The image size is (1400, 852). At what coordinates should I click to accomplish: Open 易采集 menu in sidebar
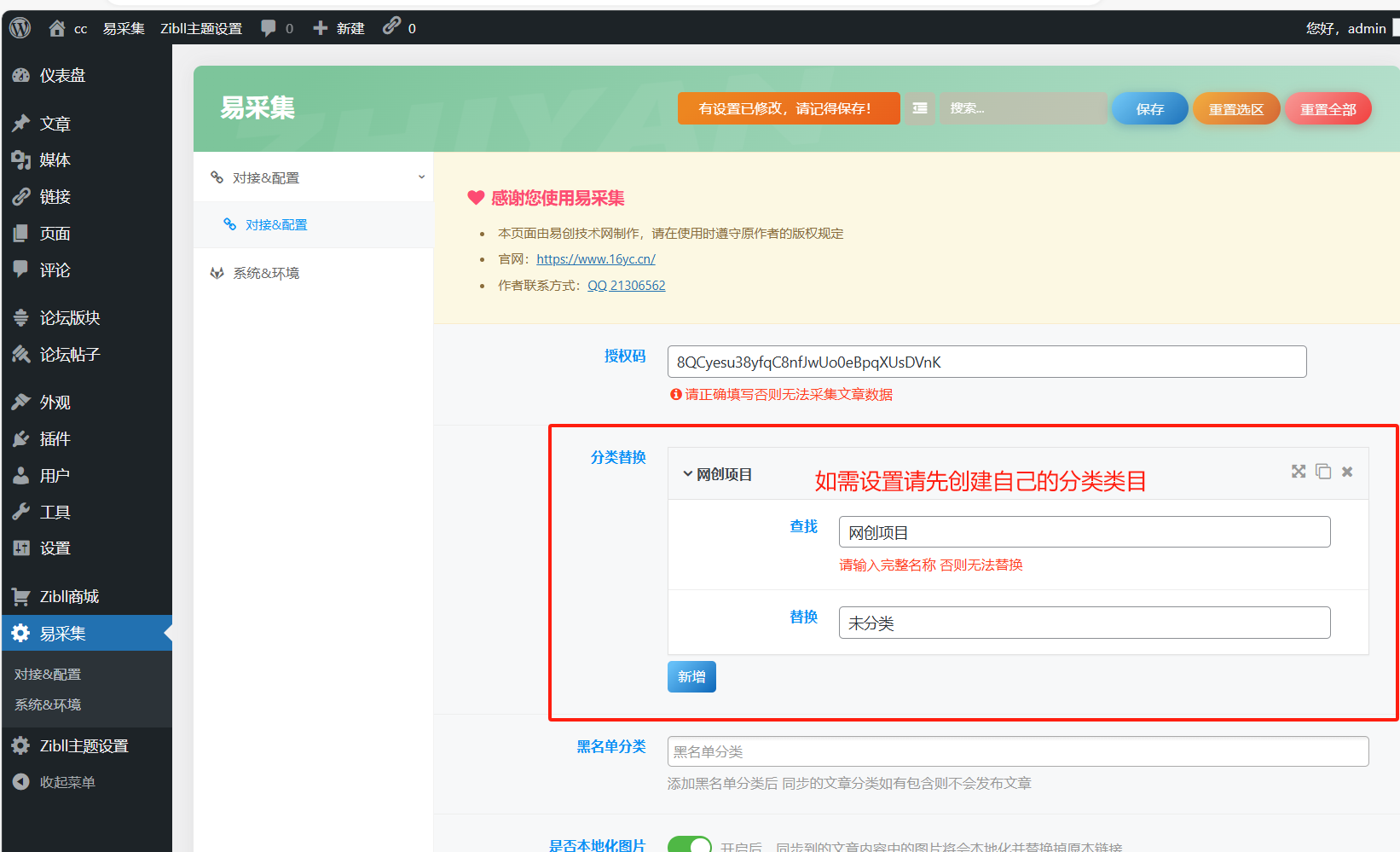(86, 634)
